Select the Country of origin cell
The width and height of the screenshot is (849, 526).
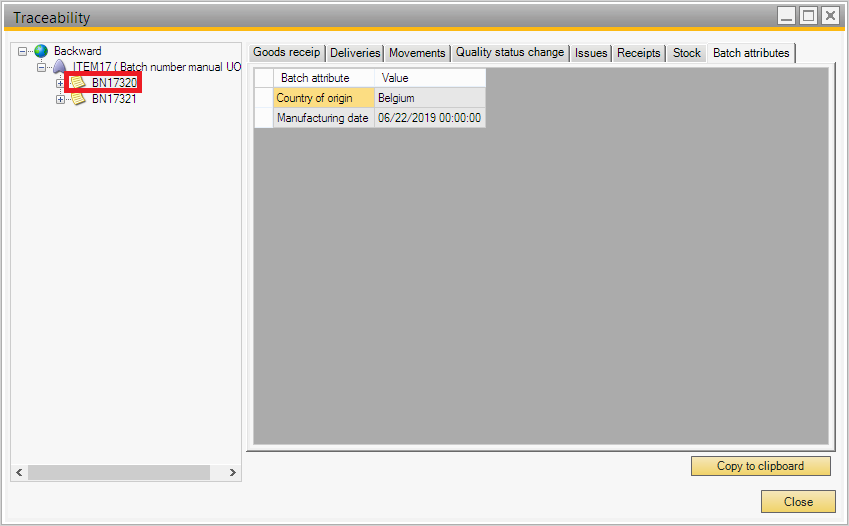click(324, 98)
